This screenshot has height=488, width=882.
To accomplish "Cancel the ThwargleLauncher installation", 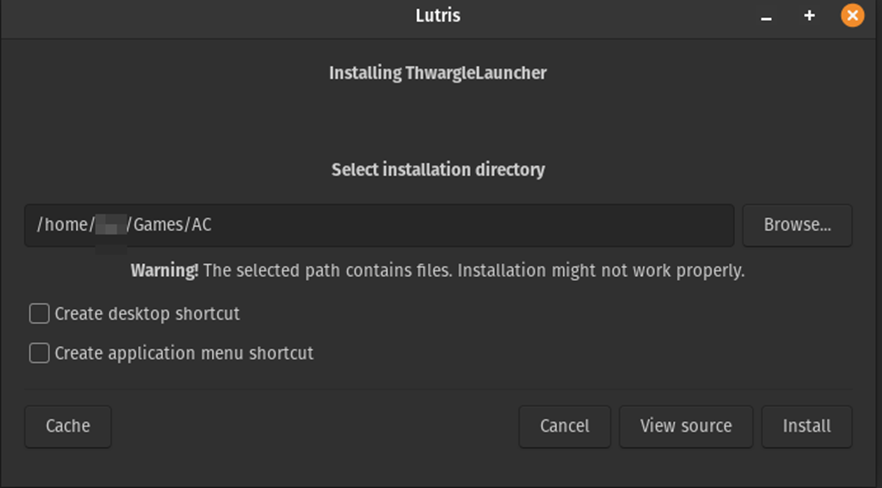I will [x=564, y=426].
